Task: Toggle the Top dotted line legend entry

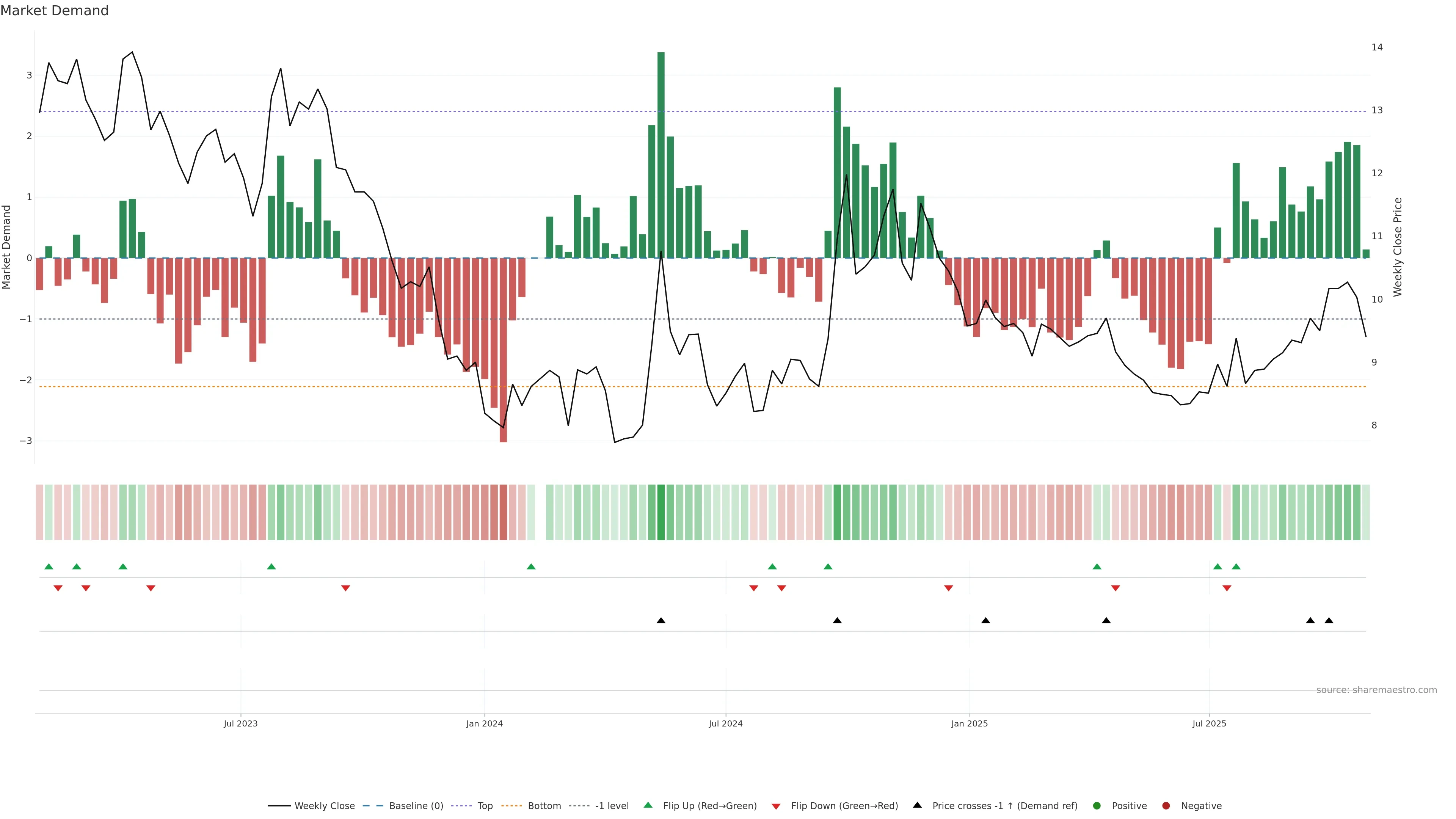Action: tap(485, 806)
